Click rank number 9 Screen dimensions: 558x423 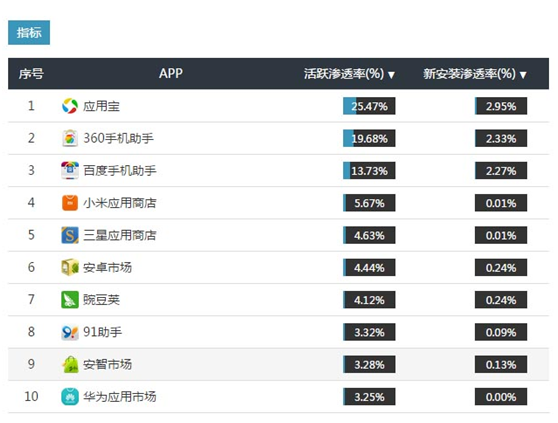tap(31, 364)
